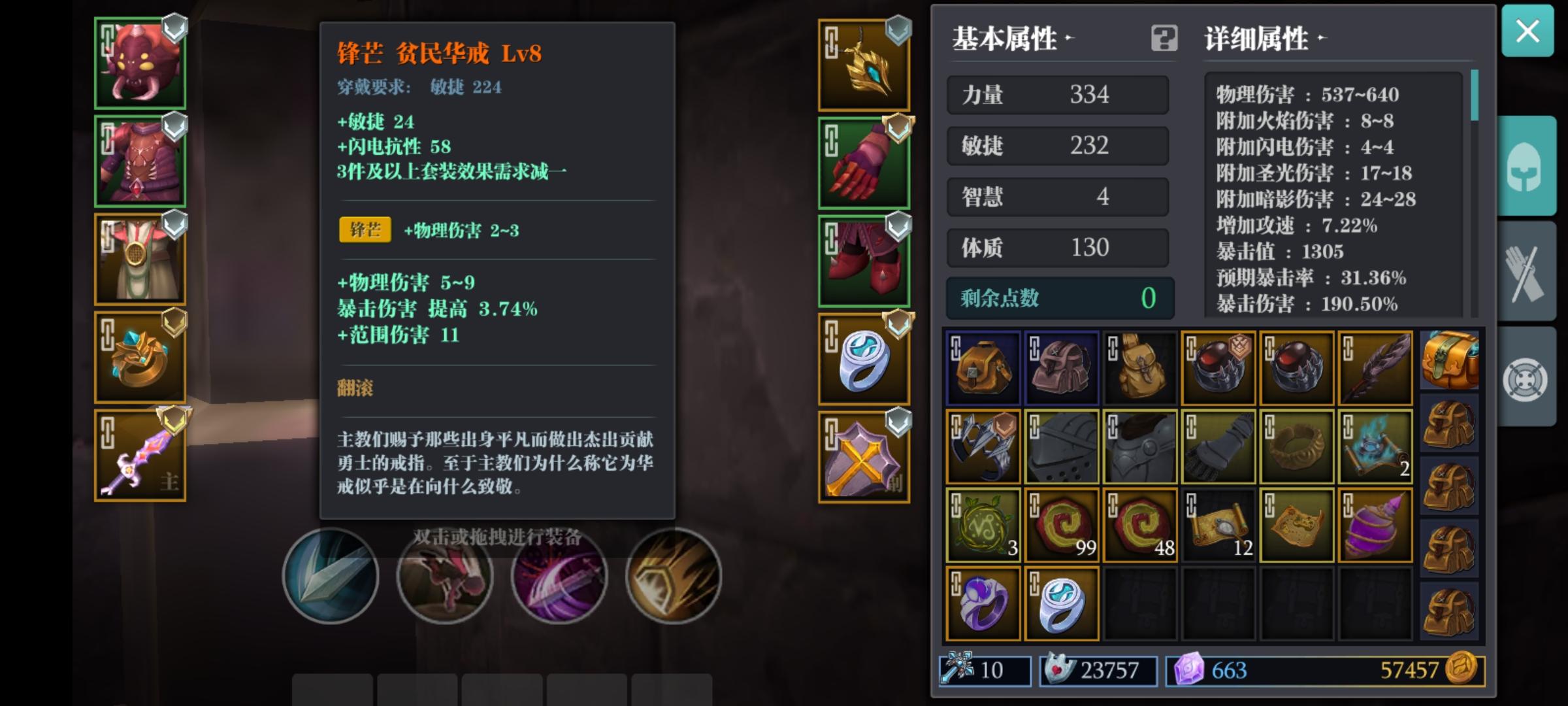Open the help question mark icon

(x=1164, y=39)
